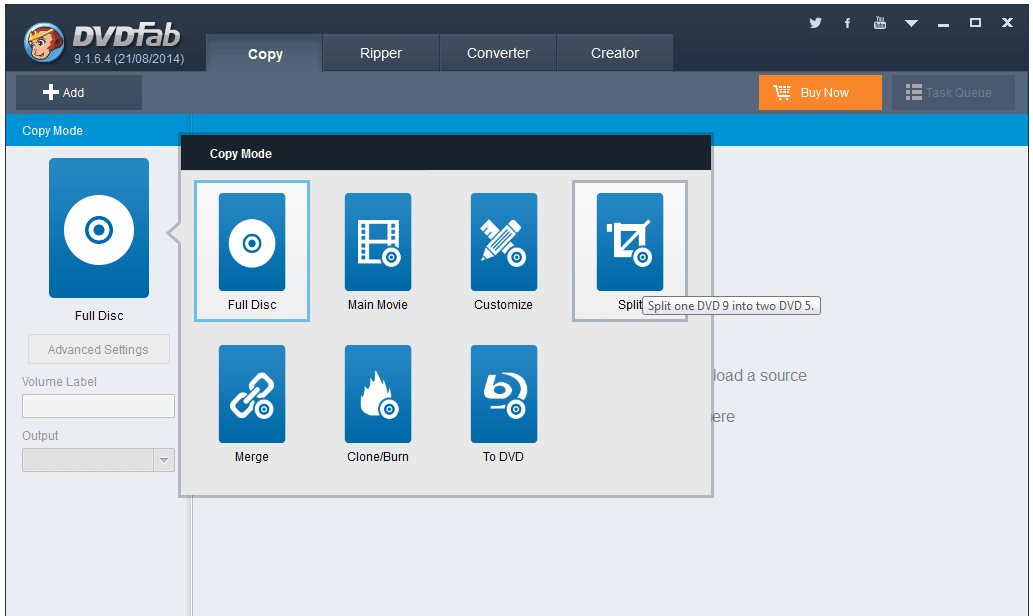Expand the title bar dropdown arrow
The width and height of the screenshot is (1033, 616).
911,21
